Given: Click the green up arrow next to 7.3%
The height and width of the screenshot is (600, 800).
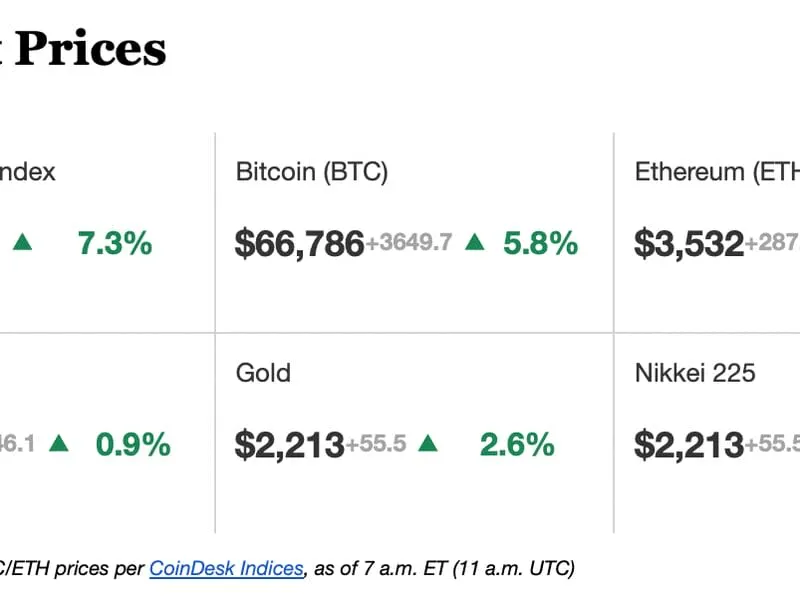Looking at the screenshot, I should coord(22,242).
